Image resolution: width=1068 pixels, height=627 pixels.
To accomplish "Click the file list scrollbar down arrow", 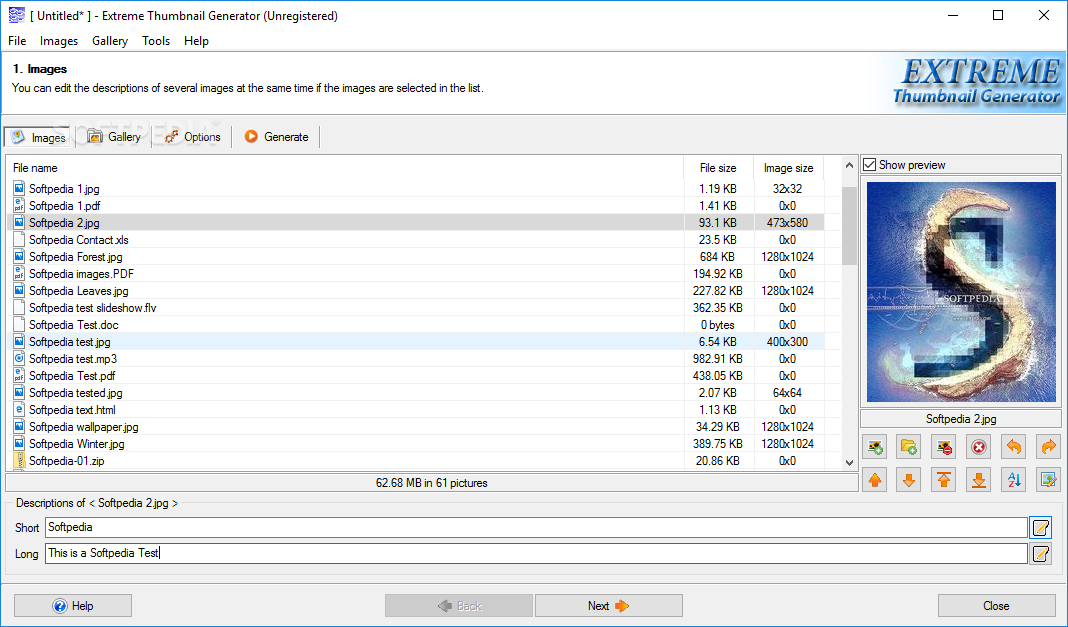I will [x=849, y=462].
